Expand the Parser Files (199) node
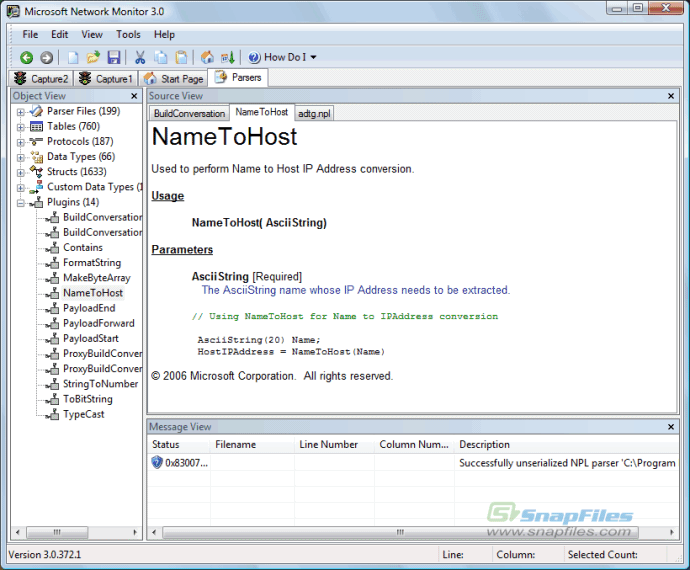 pos(21,112)
